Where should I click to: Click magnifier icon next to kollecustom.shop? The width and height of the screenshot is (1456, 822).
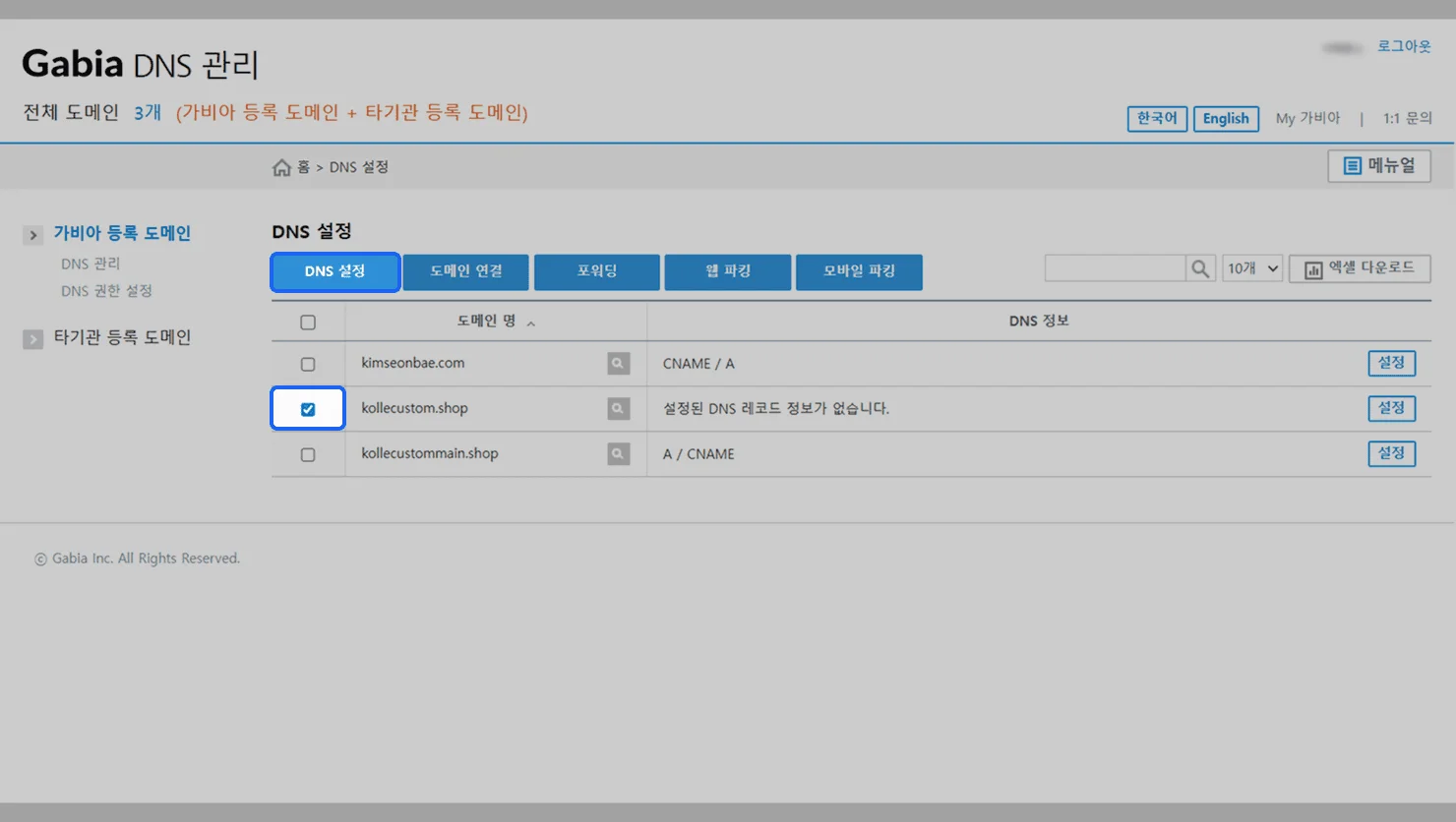[618, 409]
